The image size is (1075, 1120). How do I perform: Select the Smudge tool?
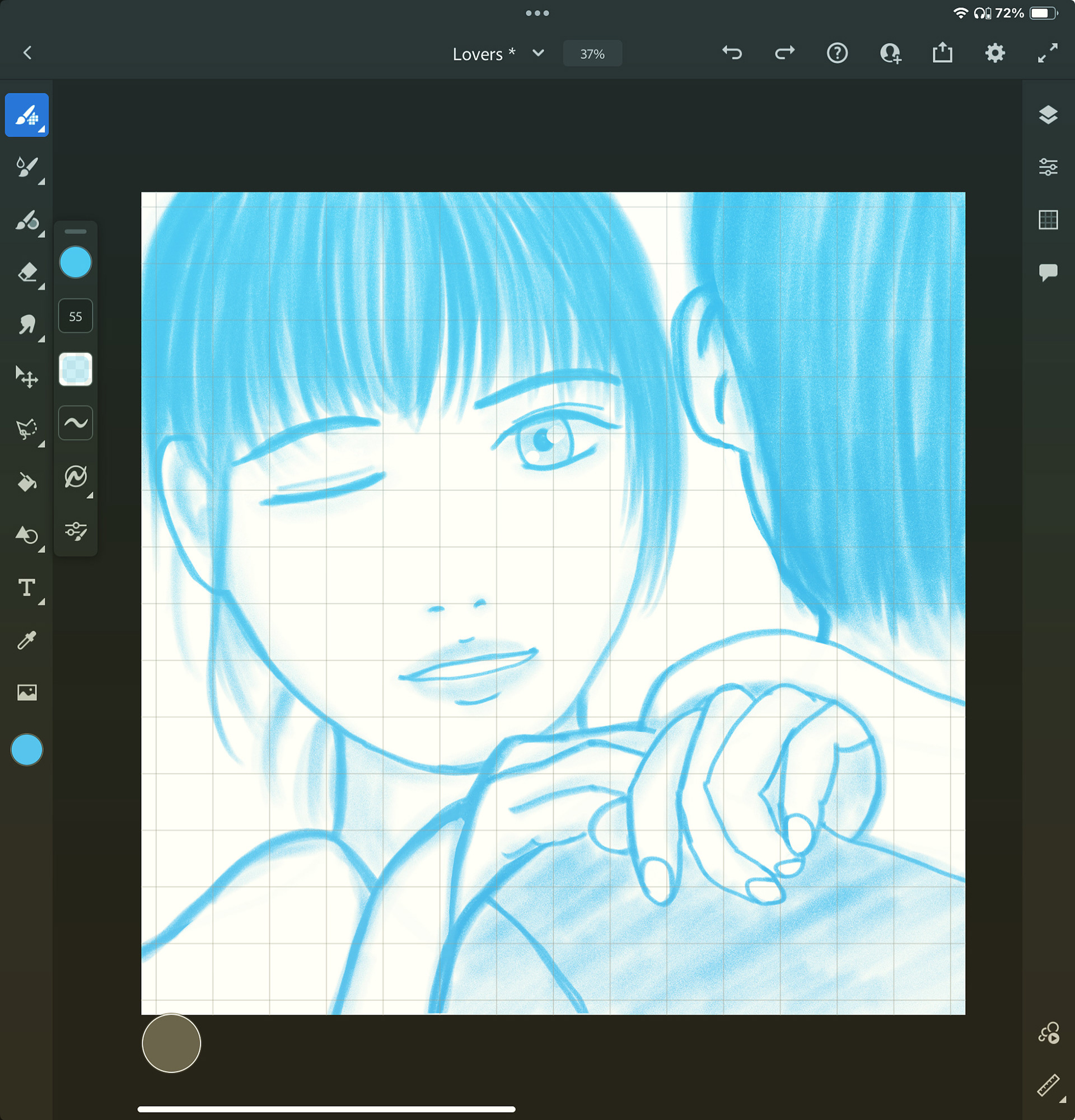[27, 325]
